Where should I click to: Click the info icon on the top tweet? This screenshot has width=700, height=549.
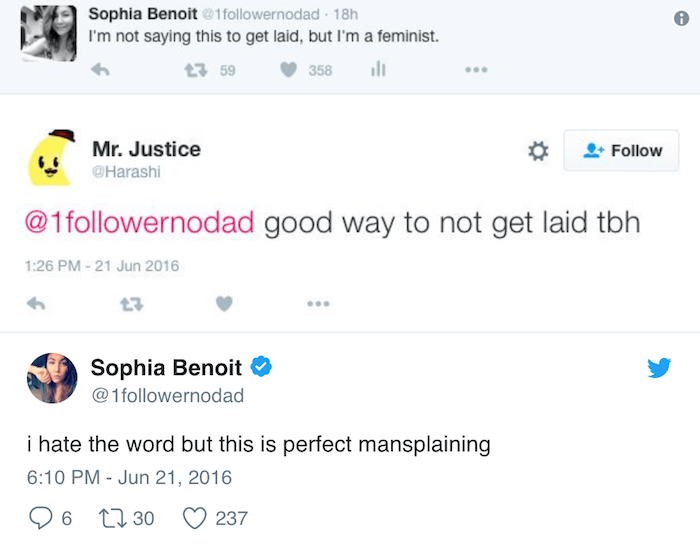[682, 19]
